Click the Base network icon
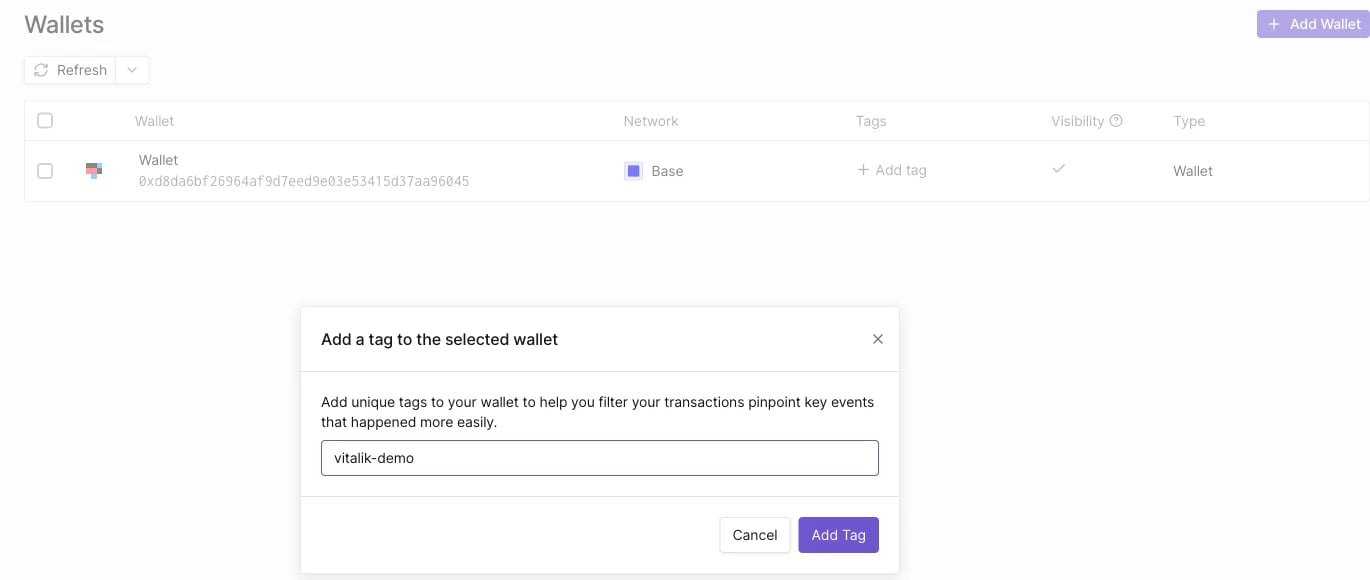The width and height of the screenshot is (1370, 580). click(x=633, y=171)
